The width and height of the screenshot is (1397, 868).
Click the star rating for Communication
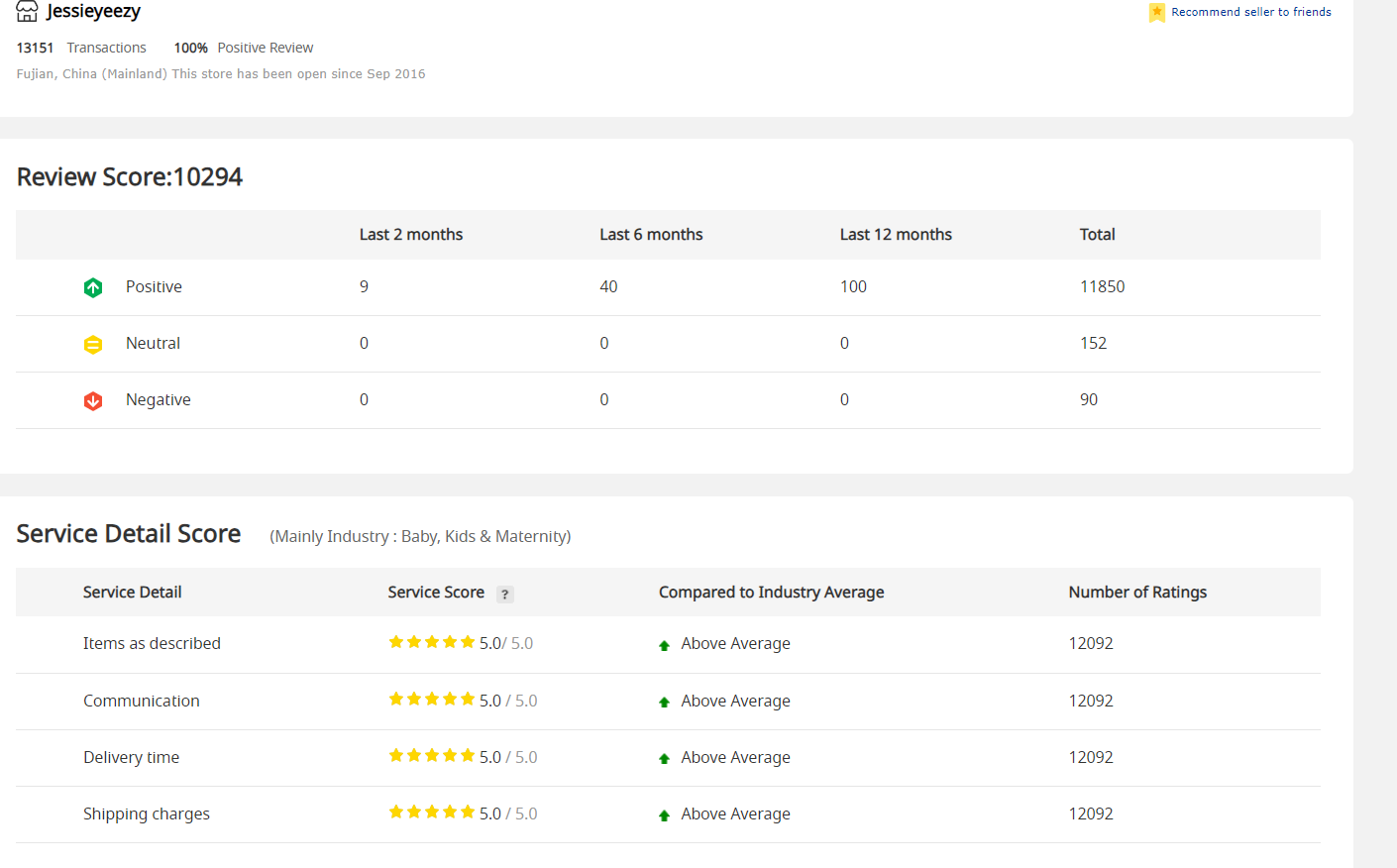pos(432,699)
